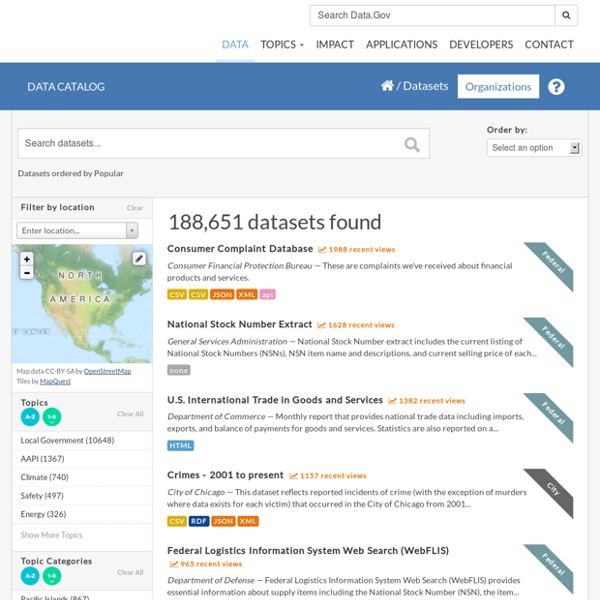Open the Consumer Complaint Database dataset

click(x=240, y=249)
